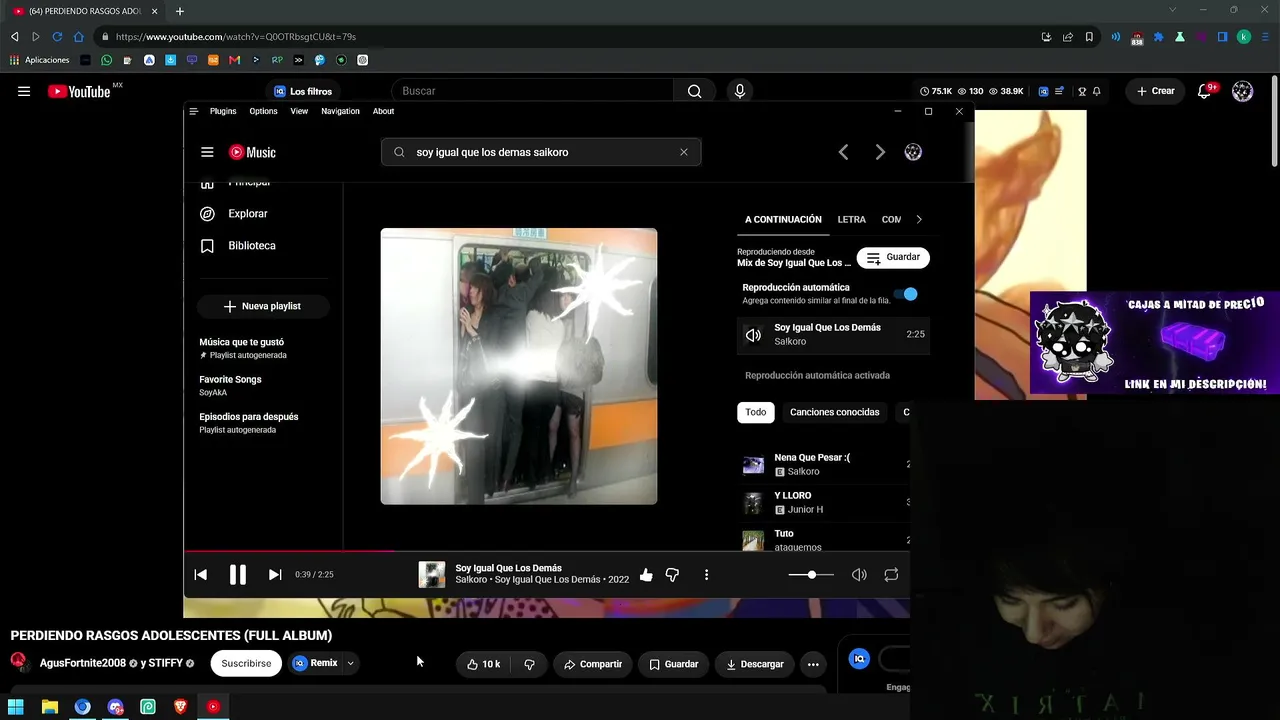Pause playback in YouTube Music player
The width and height of the screenshot is (1280, 720).
pyautogui.click(x=237, y=575)
